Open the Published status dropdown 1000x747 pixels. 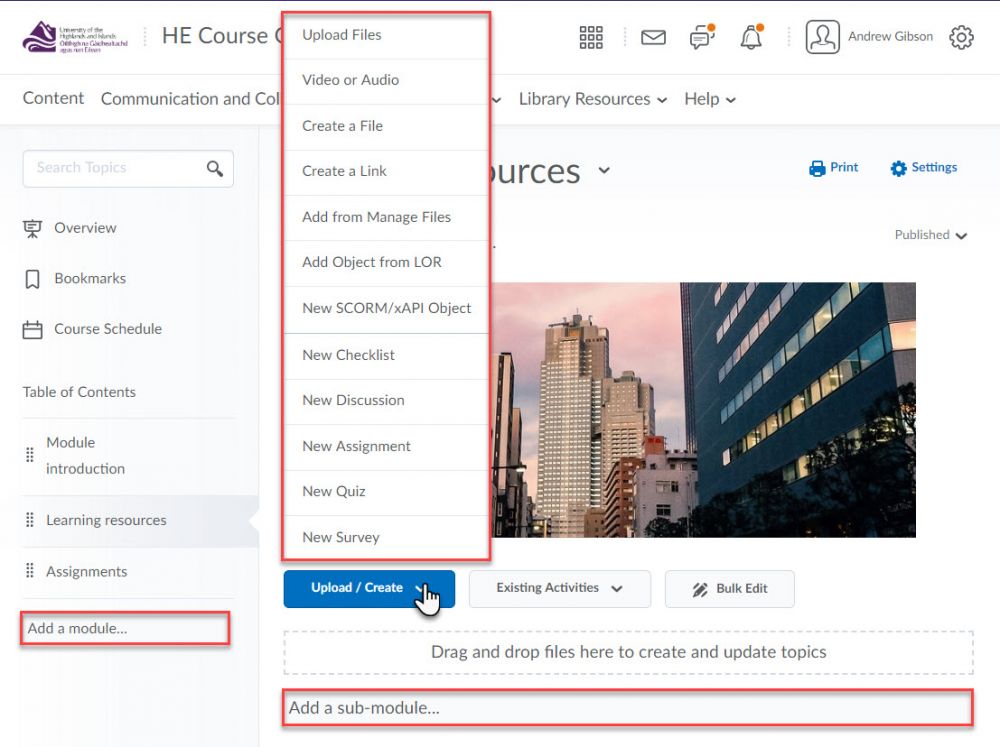930,235
